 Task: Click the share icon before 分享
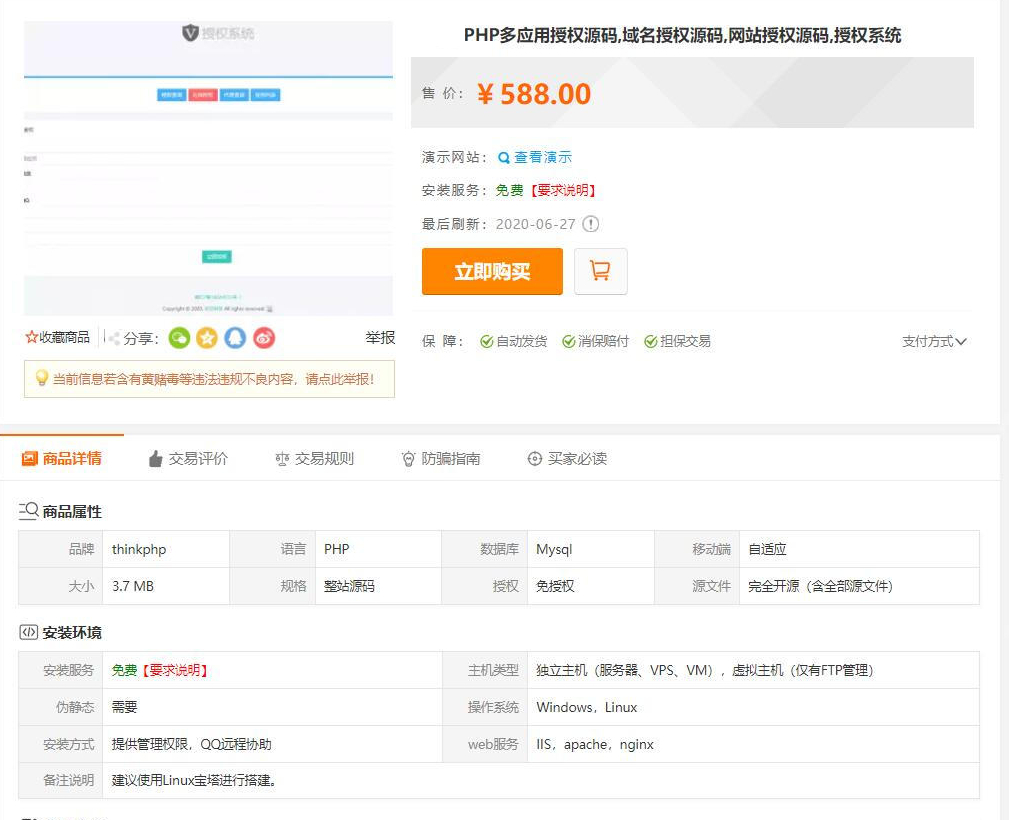(x=114, y=339)
